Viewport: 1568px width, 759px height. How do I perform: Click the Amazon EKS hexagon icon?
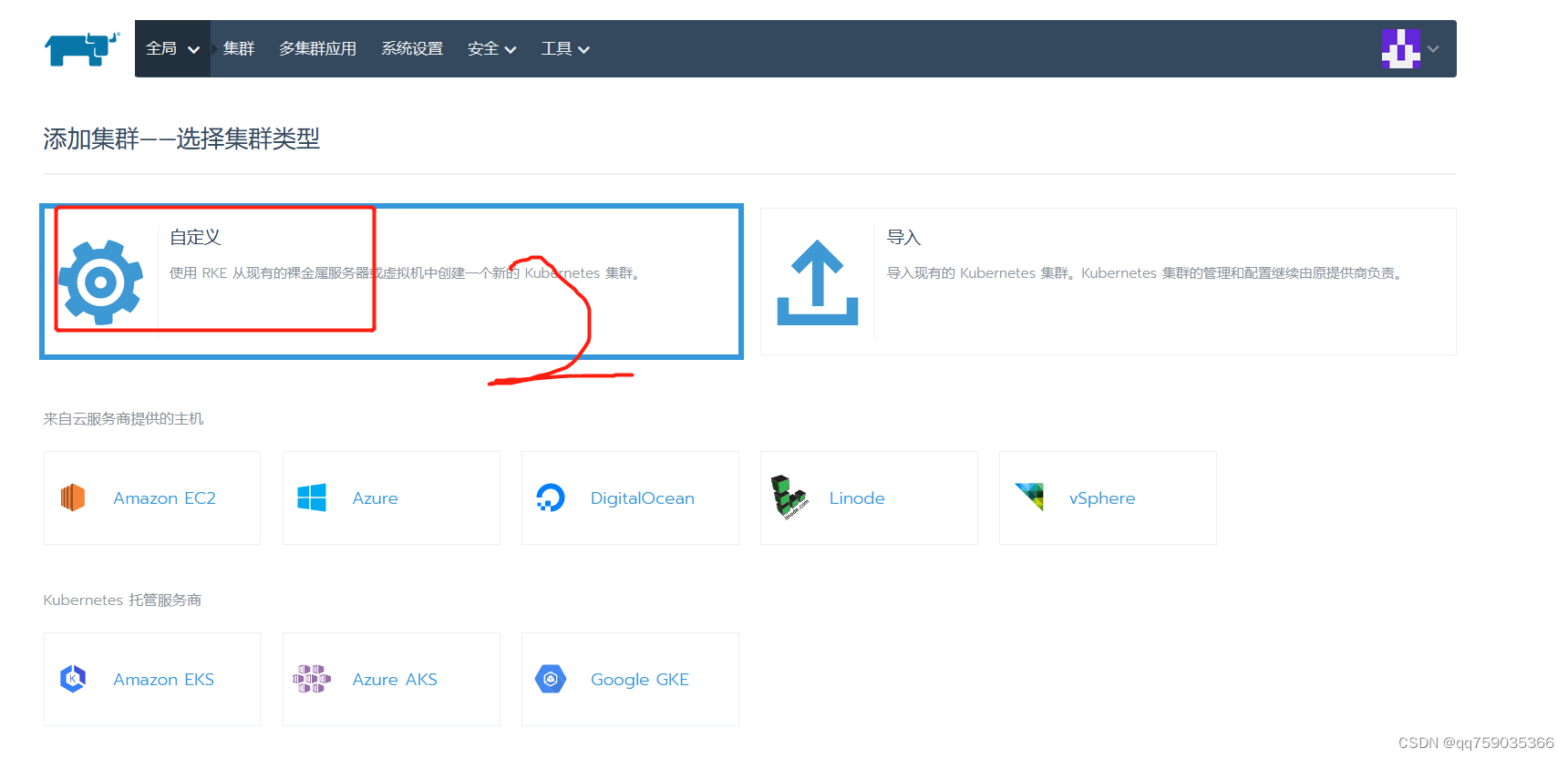[x=73, y=679]
